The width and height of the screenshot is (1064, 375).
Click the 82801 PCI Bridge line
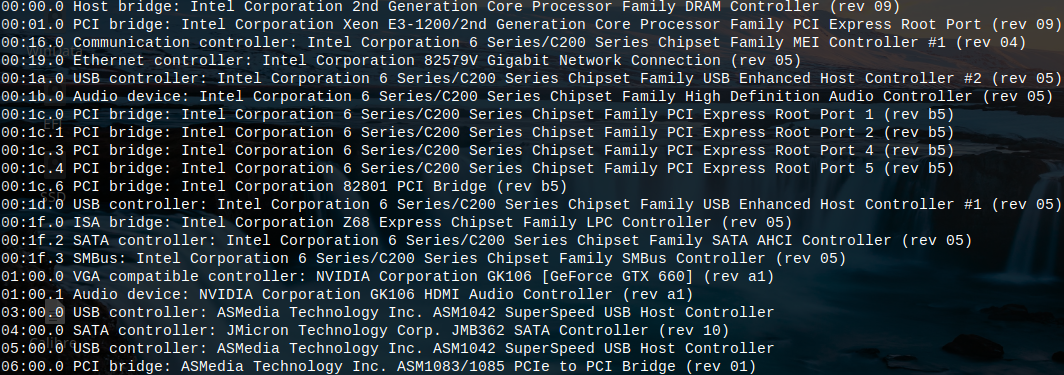(284, 186)
